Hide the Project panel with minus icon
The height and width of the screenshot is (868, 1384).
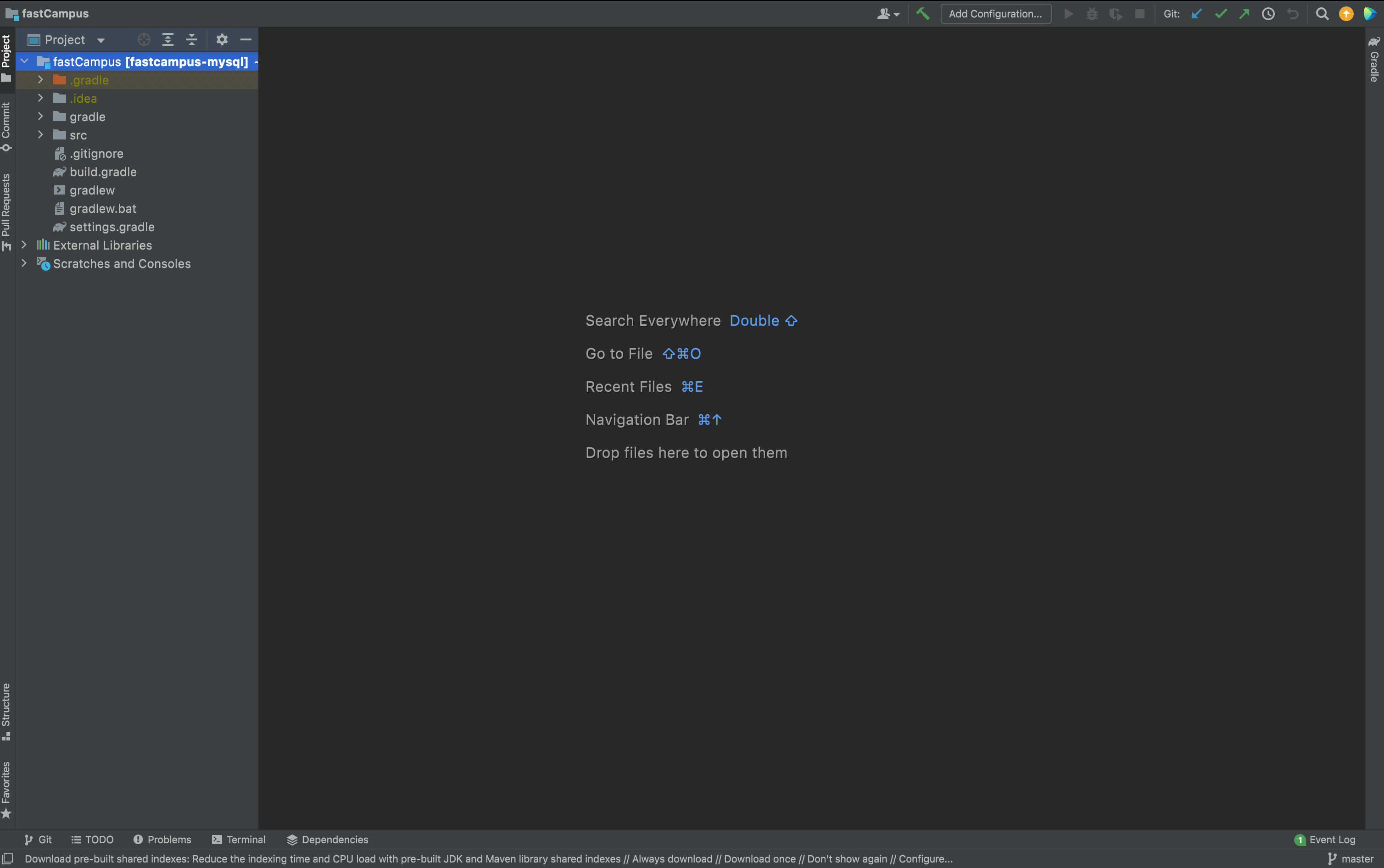pos(246,39)
